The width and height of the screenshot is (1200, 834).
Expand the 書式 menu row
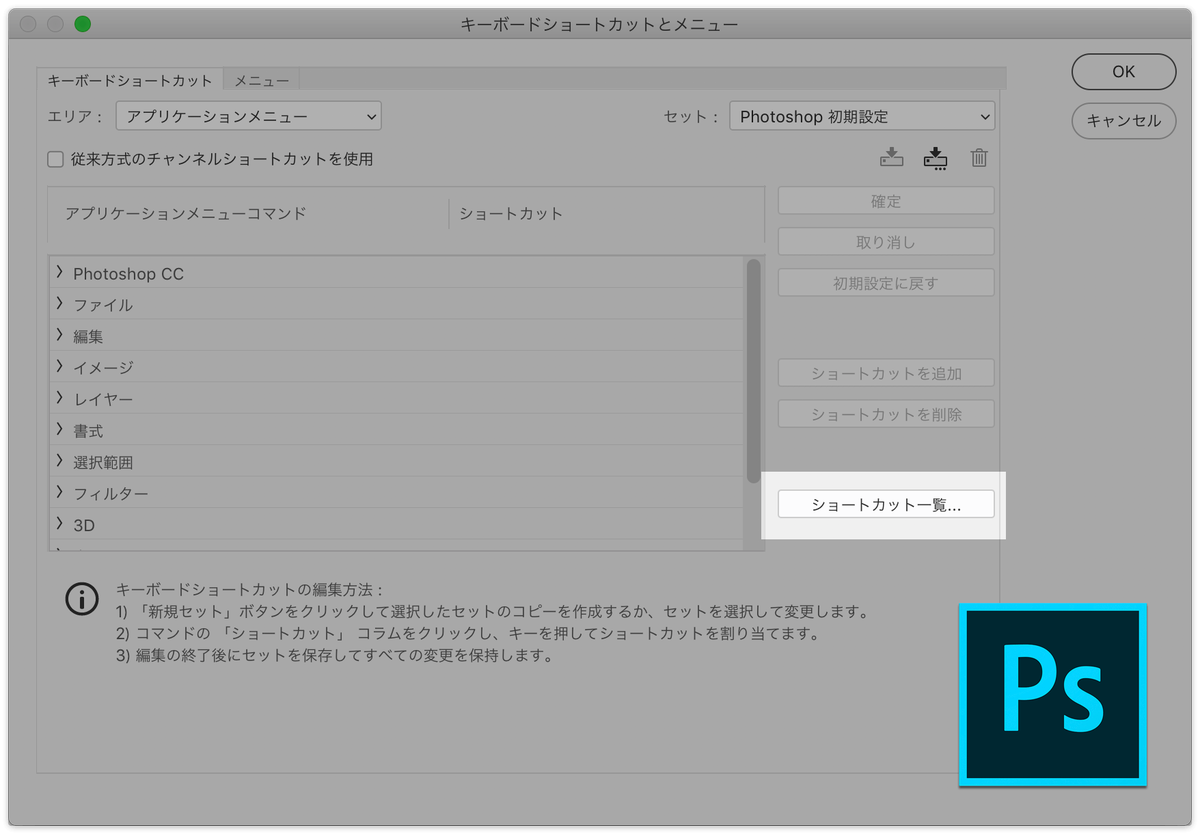[x=60, y=430]
